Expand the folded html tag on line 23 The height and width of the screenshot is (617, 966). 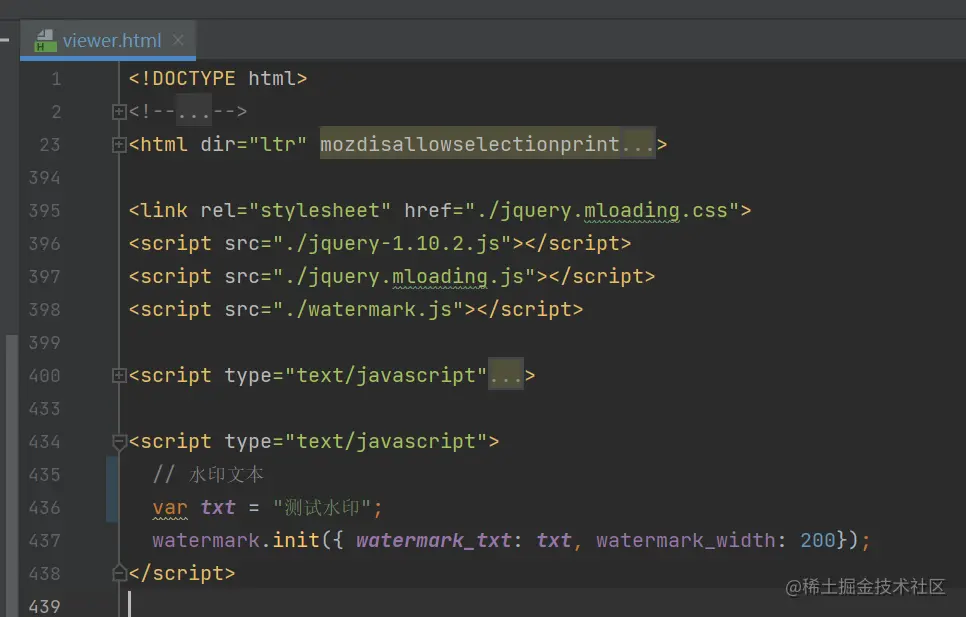point(119,145)
